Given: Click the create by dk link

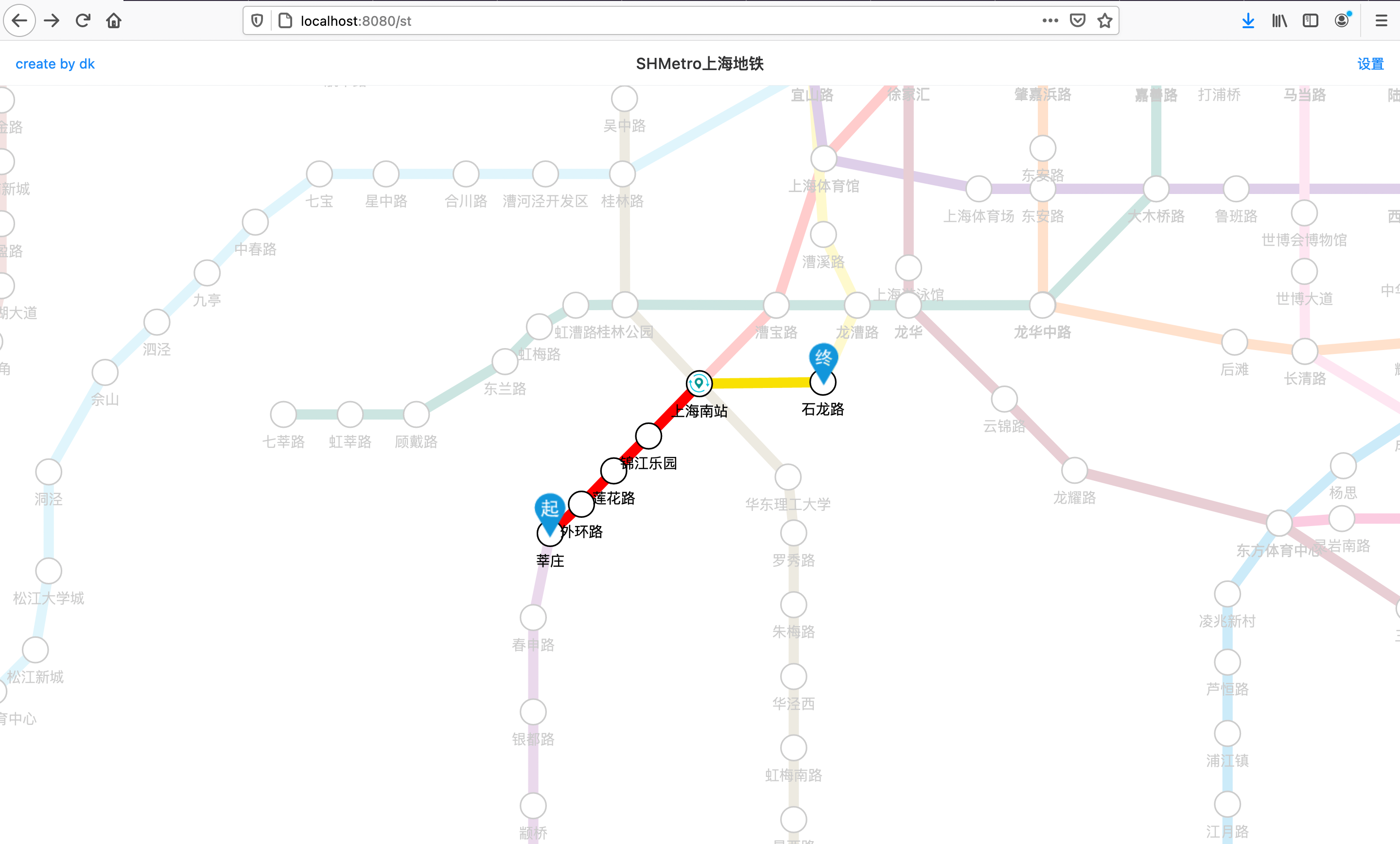Looking at the screenshot, I should coord(55,64).
